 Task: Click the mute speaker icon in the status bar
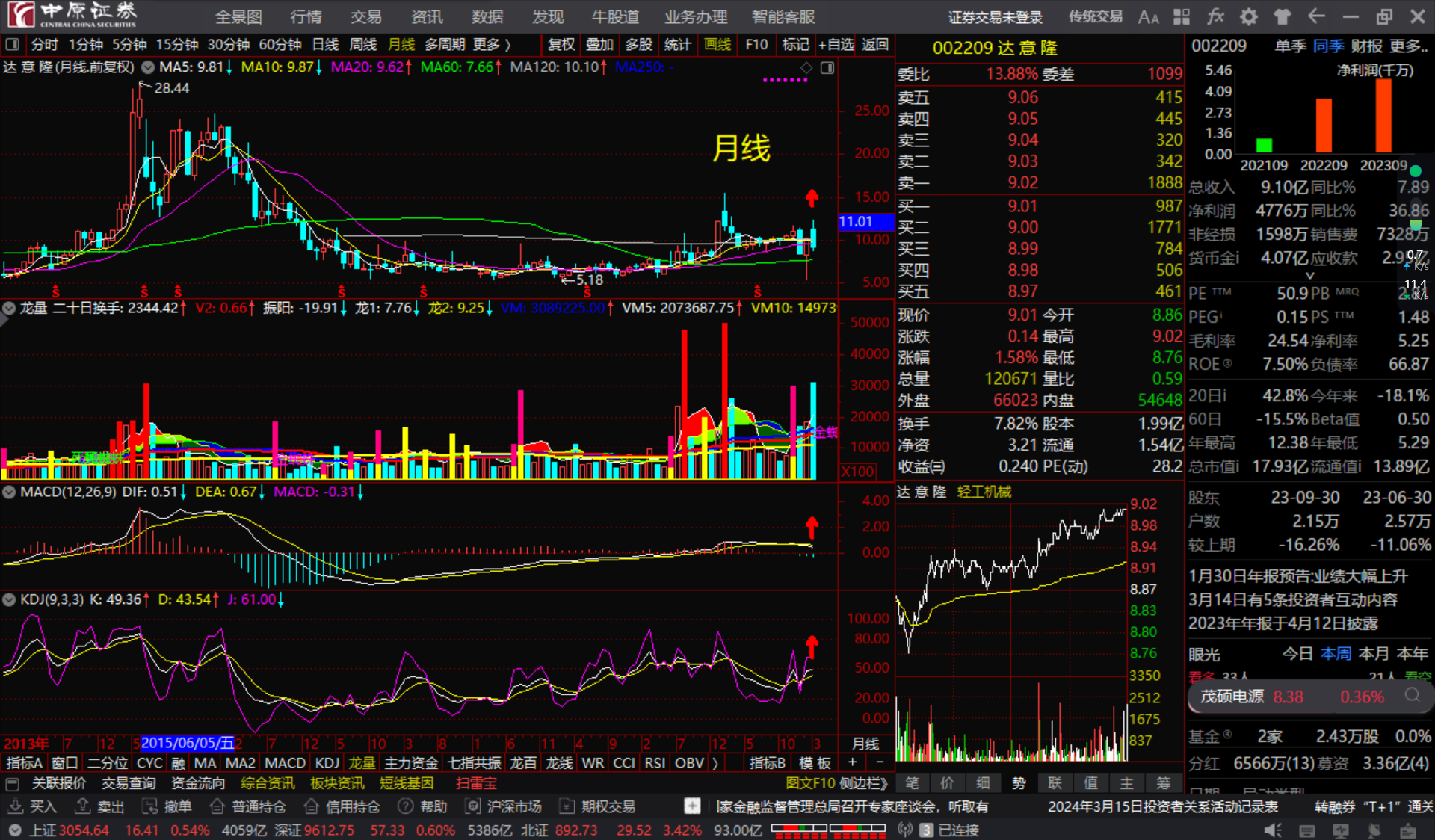1272,830
